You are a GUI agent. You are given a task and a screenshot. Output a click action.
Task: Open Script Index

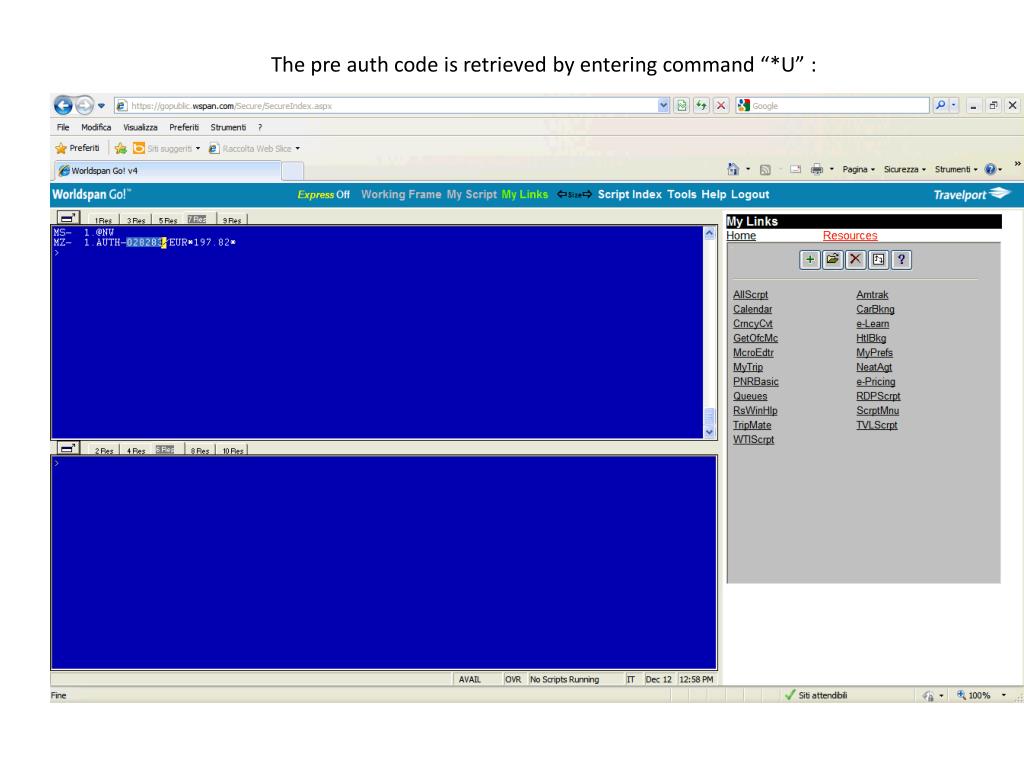(630, 195)
